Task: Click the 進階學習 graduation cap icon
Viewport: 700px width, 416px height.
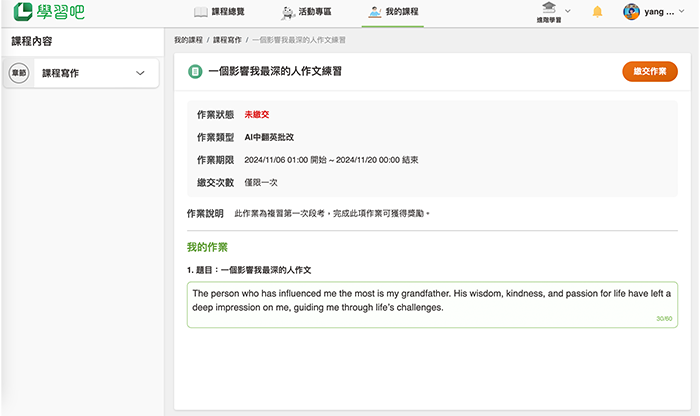Action: pyautogui.click(x=550, y=9)
